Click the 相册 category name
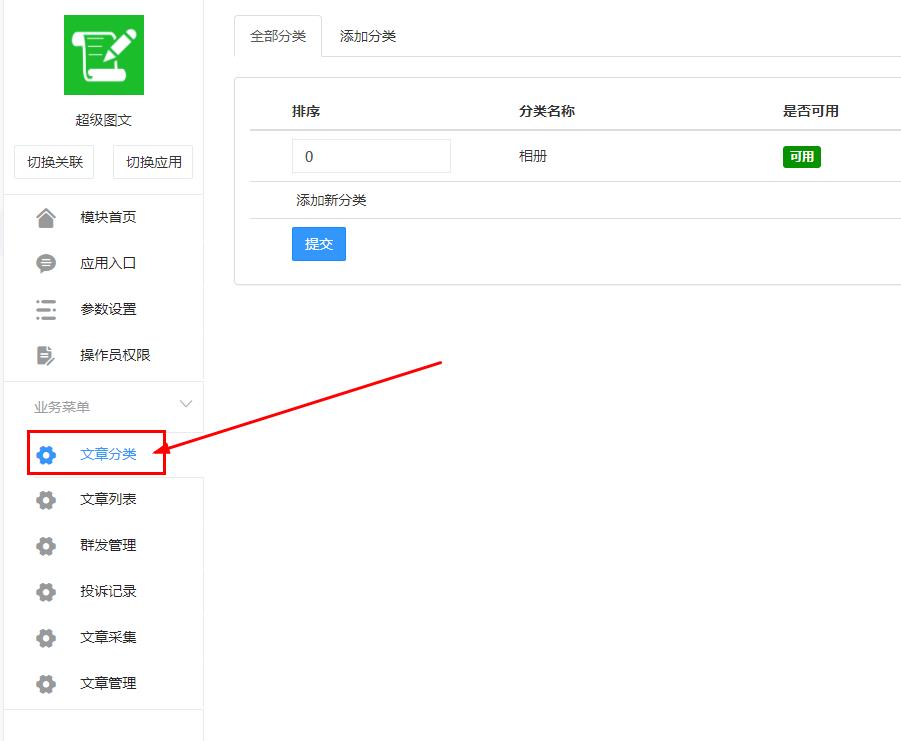This screenshot has width=901, height=741. [x=533, y=156]
